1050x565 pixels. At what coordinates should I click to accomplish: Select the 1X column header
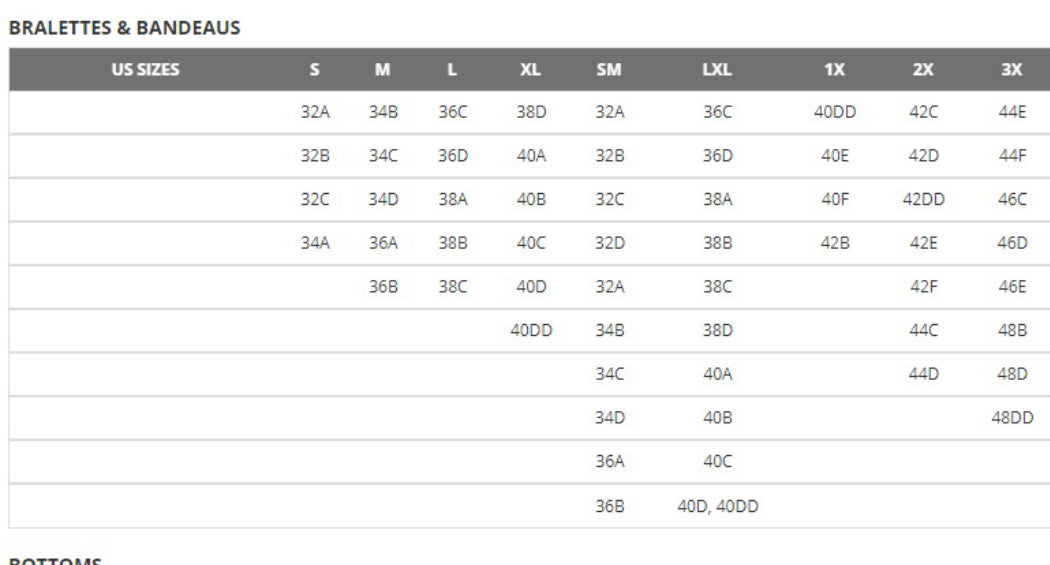tap(834, 70)
